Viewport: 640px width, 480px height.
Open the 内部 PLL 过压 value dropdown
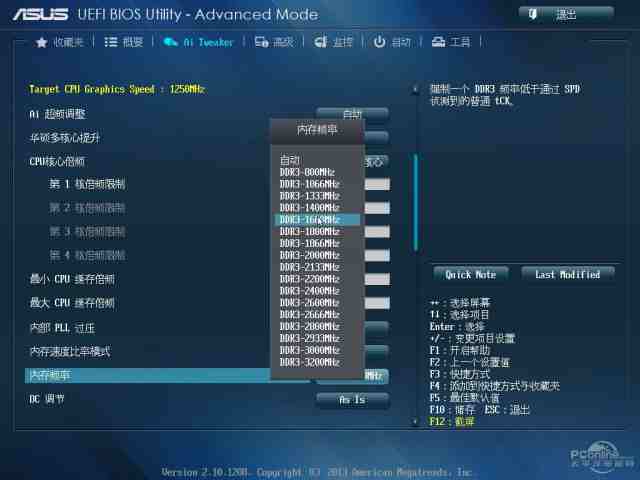pyautogui.click(x=376, y=328)
